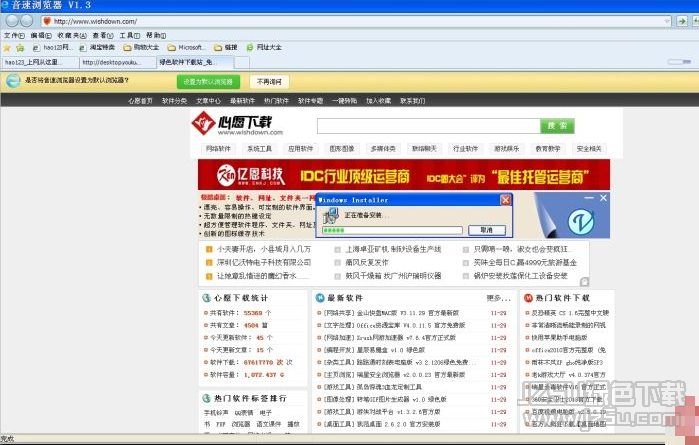
Task: Click the 心愿下载统计 section icon
Action: (206, 298)
